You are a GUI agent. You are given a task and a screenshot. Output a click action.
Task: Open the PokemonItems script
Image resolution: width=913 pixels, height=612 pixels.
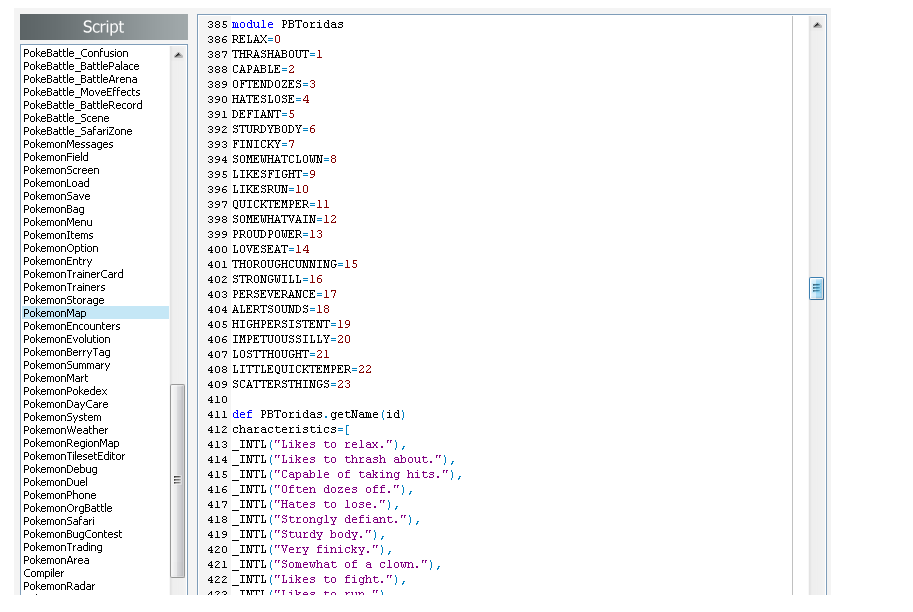click(58, 235)
